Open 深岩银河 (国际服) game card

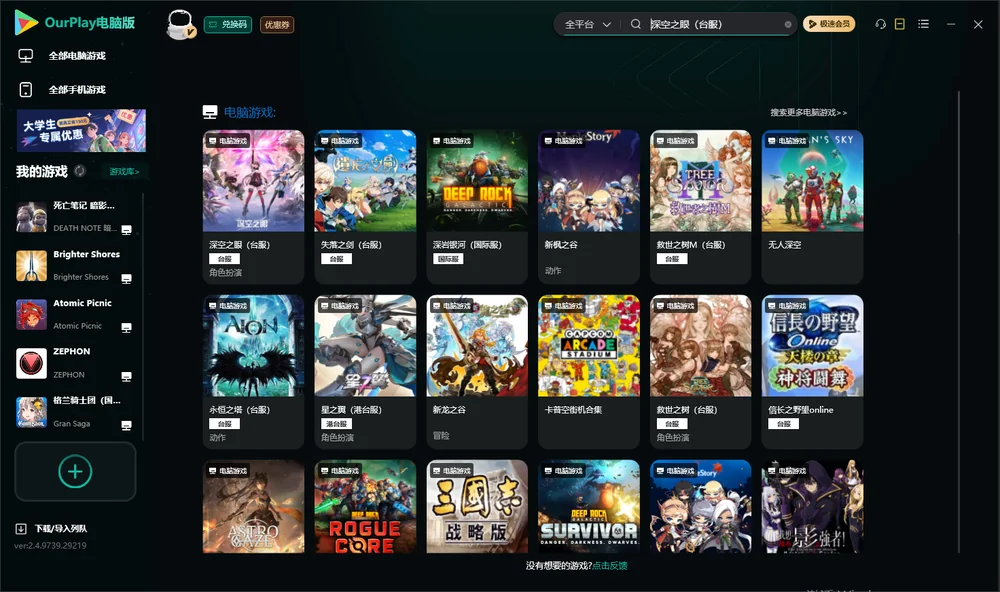point(477,207)
